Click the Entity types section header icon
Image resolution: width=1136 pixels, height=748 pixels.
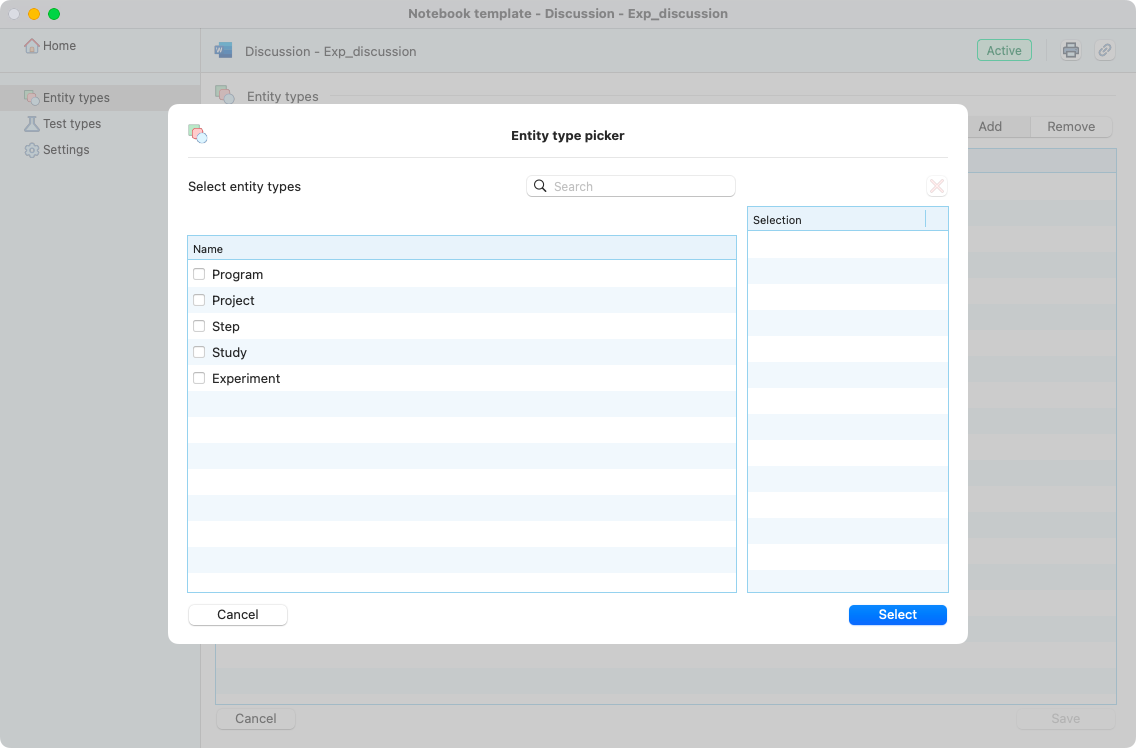(225, 95)
